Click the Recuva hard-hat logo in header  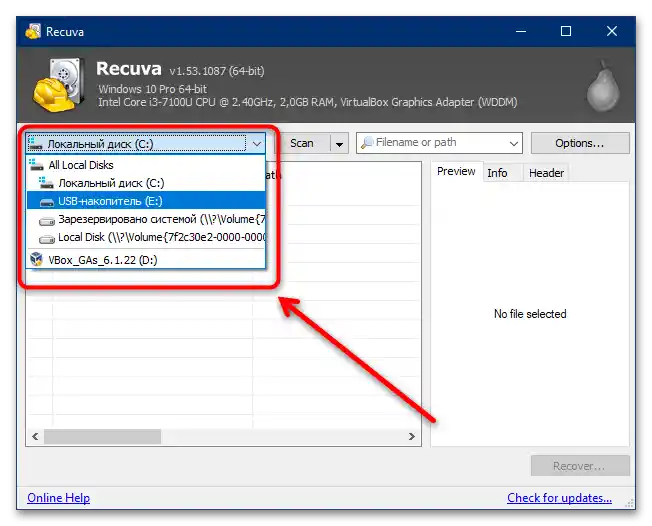point(59,85)
